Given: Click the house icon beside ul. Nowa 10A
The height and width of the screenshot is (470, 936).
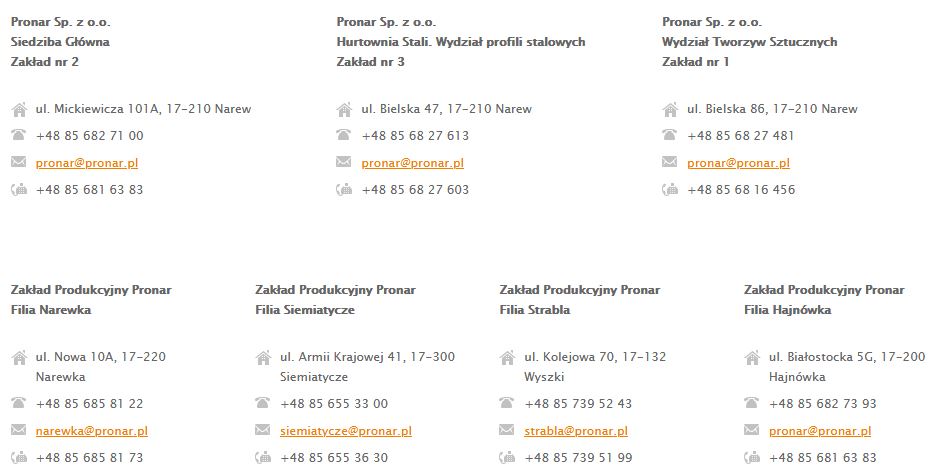Looking at the screenshot, I should pyautogui.click(x=19, y=357).
